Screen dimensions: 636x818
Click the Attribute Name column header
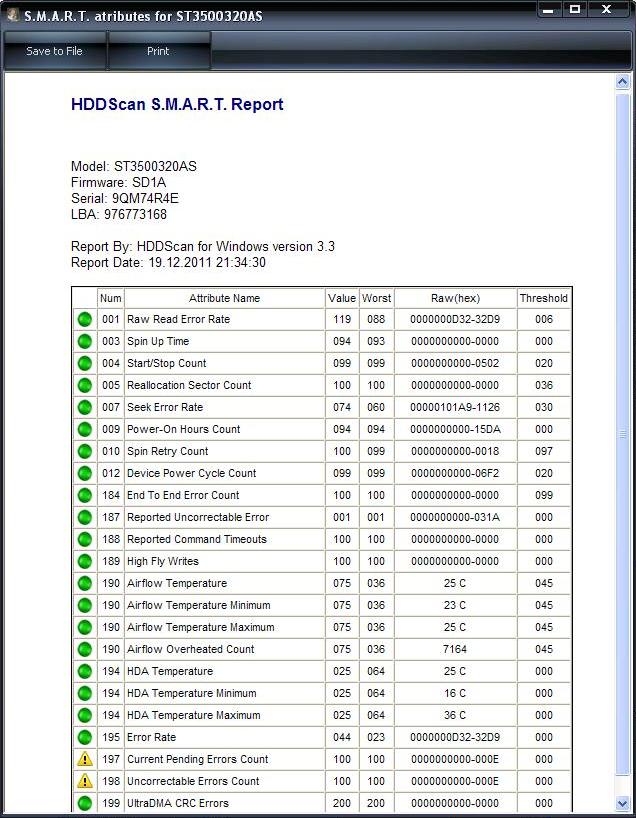click(x=224, y=298)
